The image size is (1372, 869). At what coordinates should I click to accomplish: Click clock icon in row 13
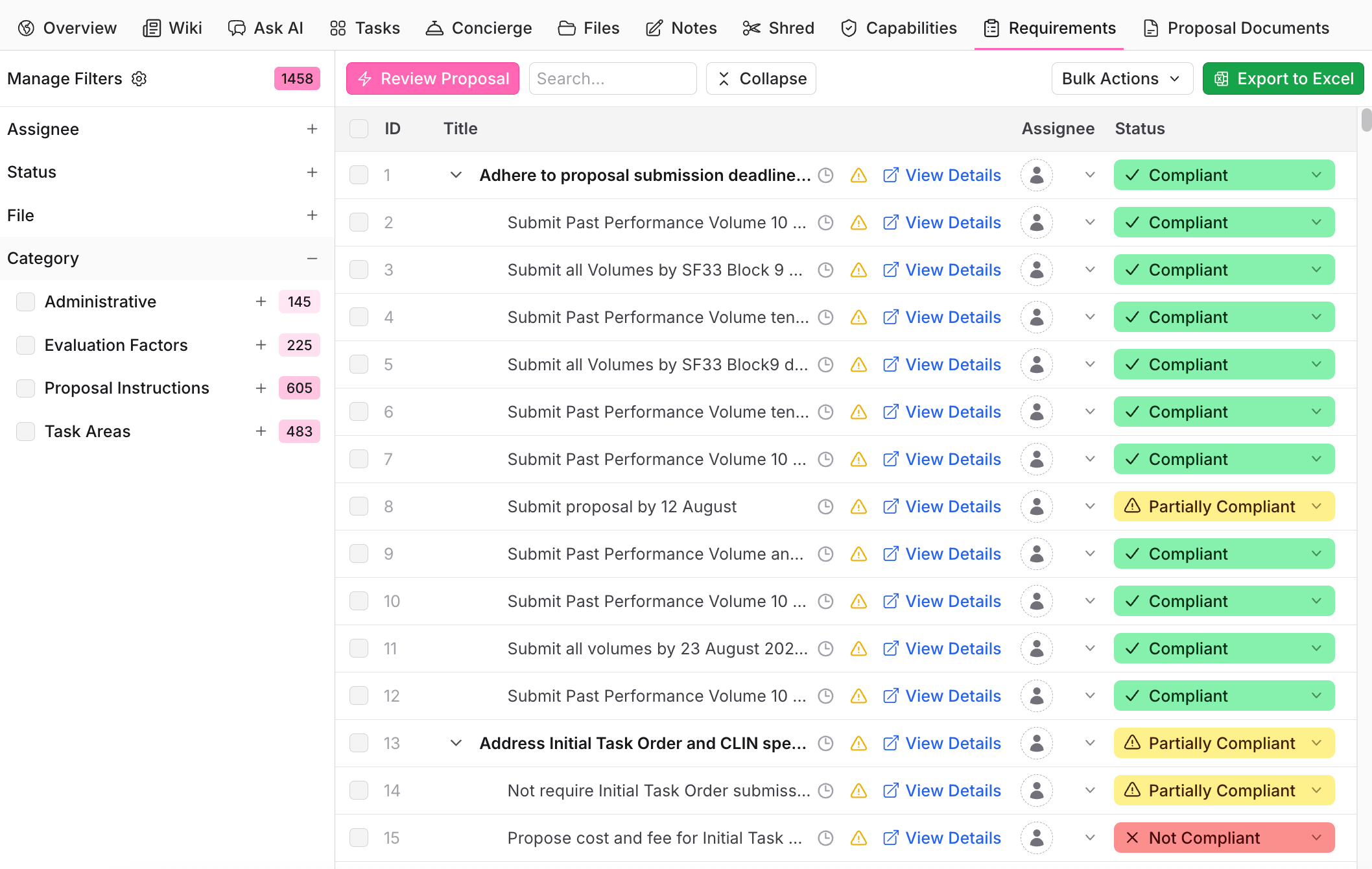coord(825,743)
